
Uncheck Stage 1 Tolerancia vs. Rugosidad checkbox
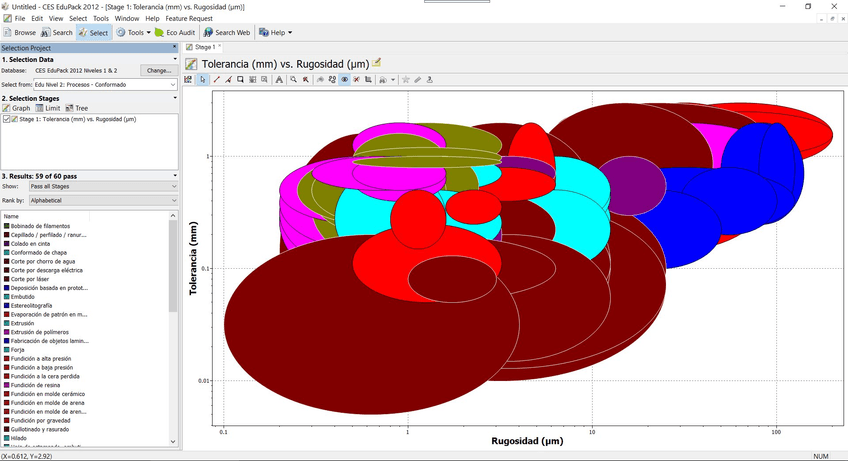click(7, 119)
